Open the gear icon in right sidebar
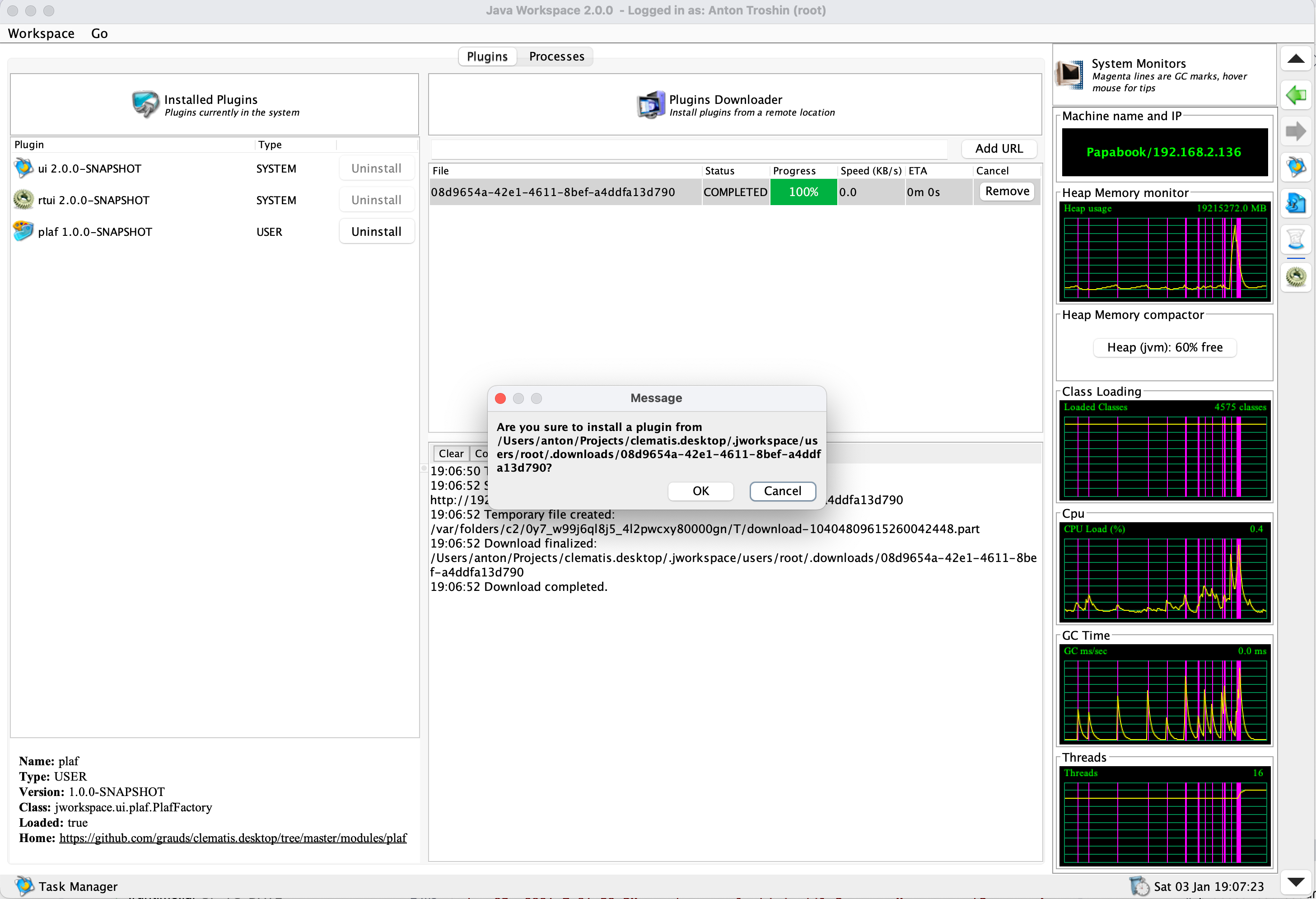The image size is (1316, 899). [1295, 276]
